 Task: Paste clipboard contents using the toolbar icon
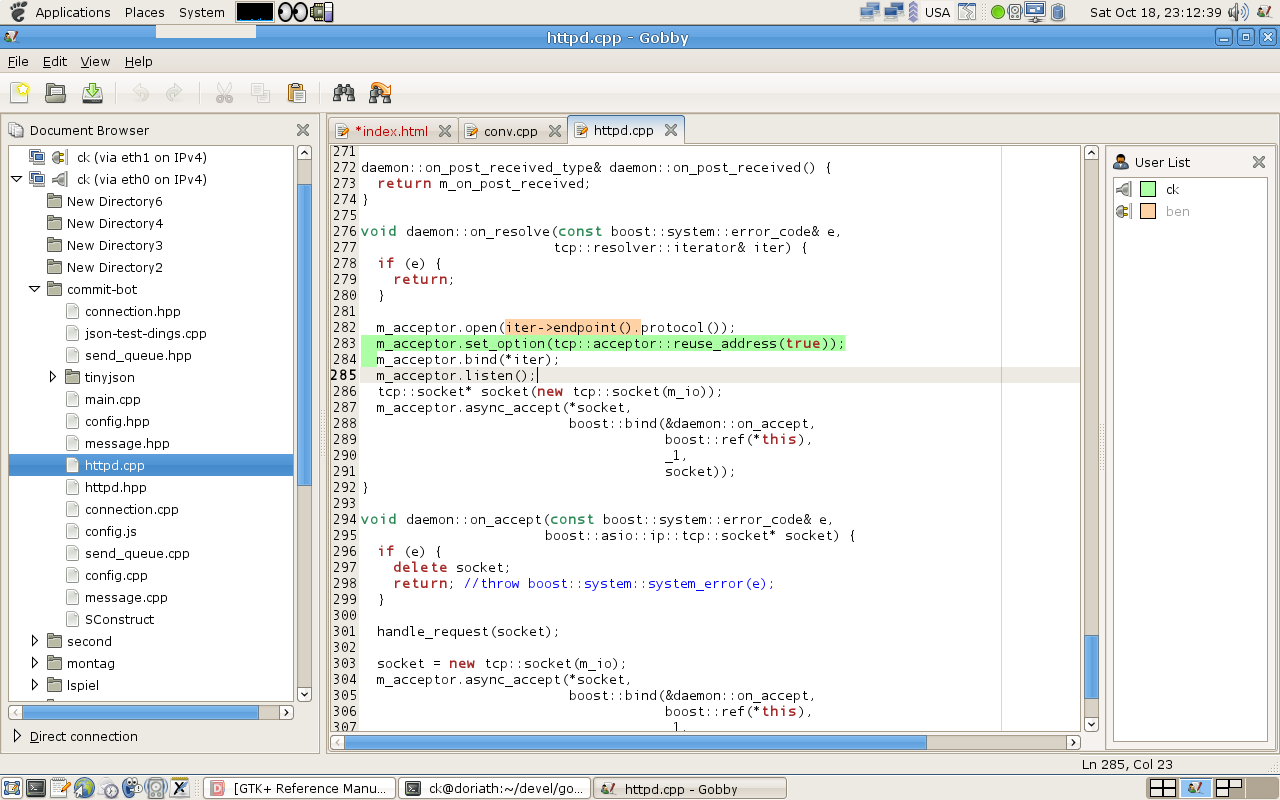(296, 92)
